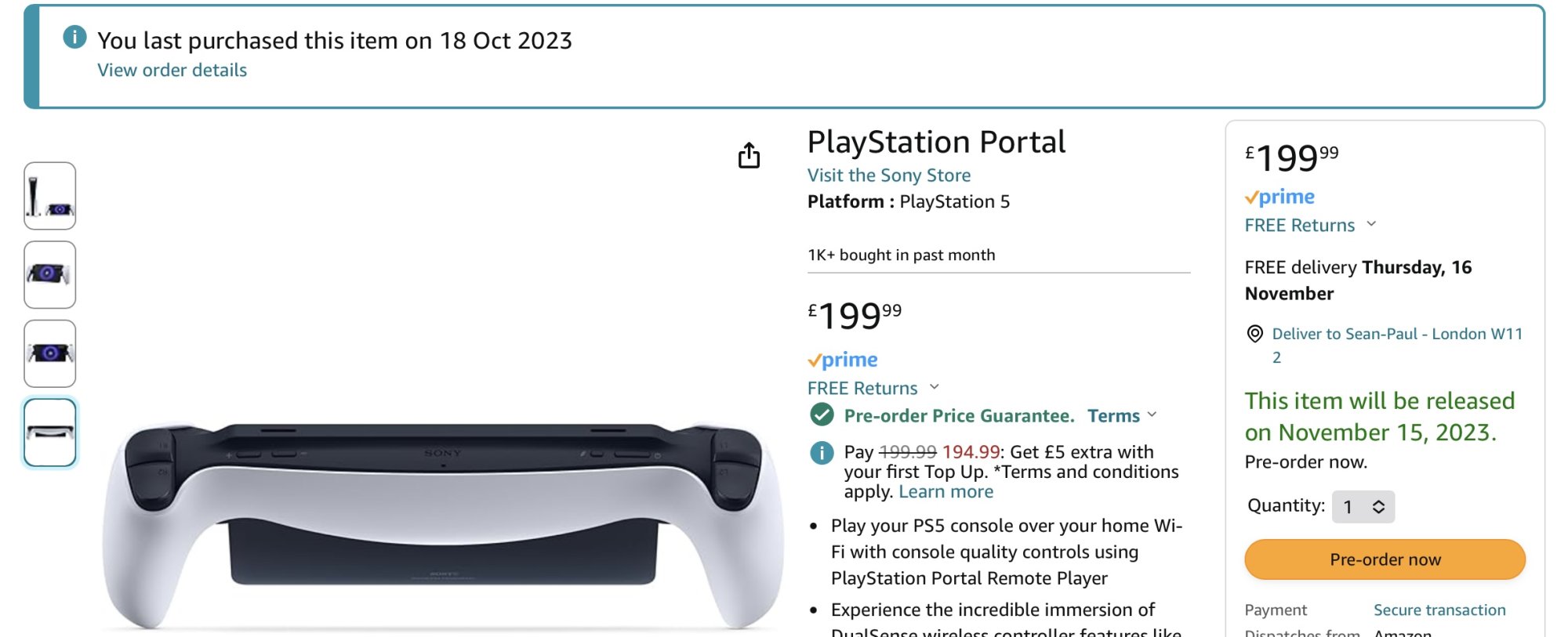
Task: Click the Prime logo in buy box
Action: [x=1279, y=197]
